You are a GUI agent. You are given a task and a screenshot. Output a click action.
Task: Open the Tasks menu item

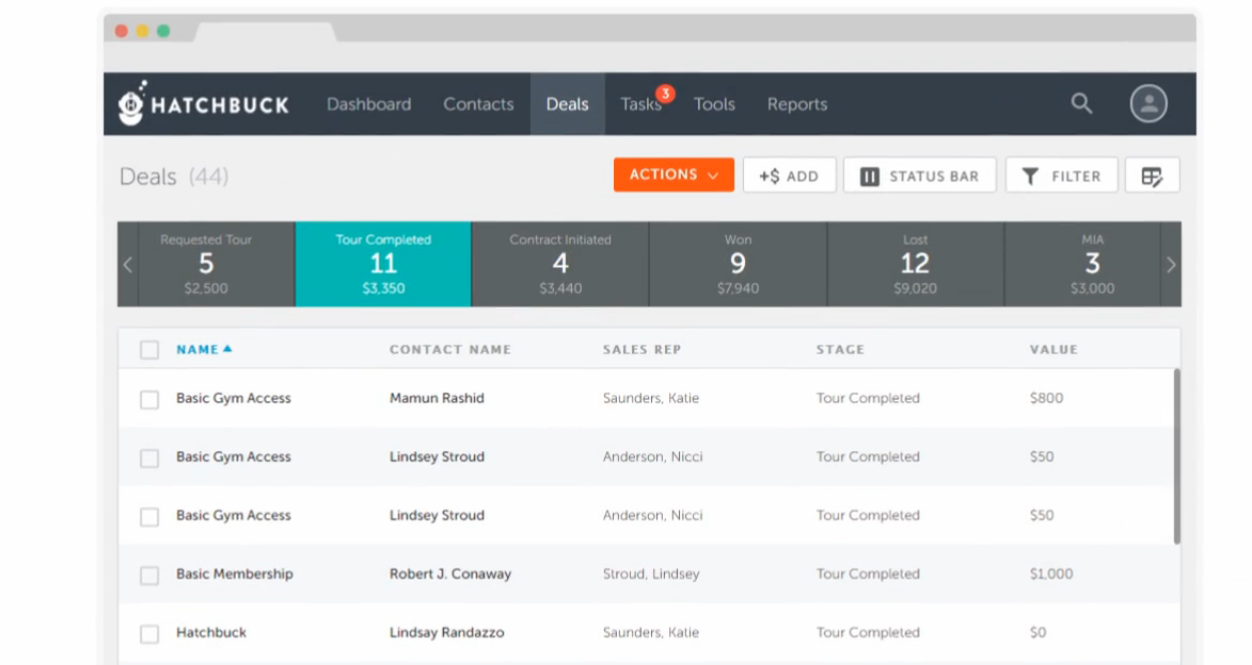pos(640,104)
